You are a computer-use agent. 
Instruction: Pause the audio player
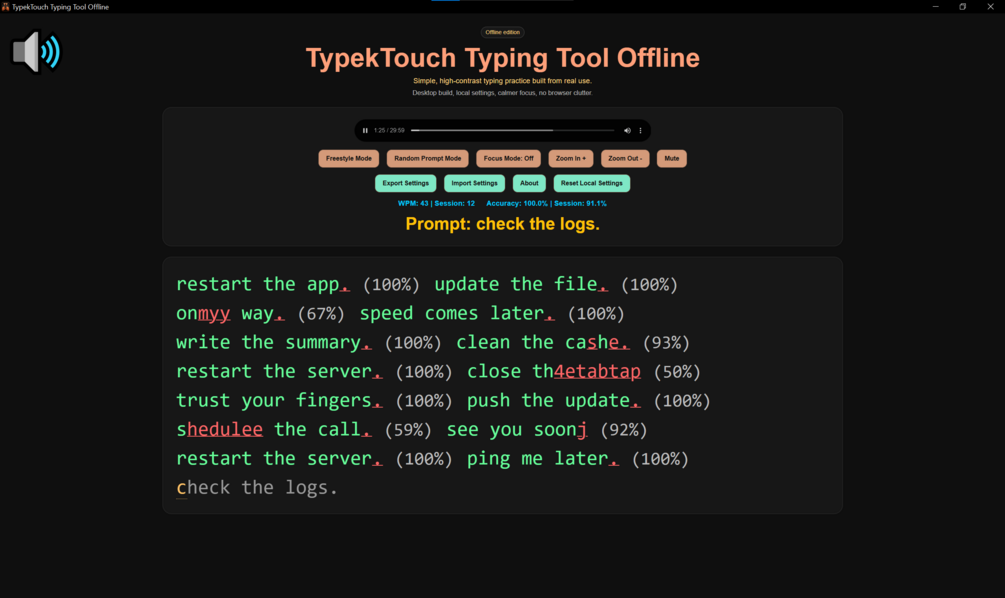(x=365, y=131)
